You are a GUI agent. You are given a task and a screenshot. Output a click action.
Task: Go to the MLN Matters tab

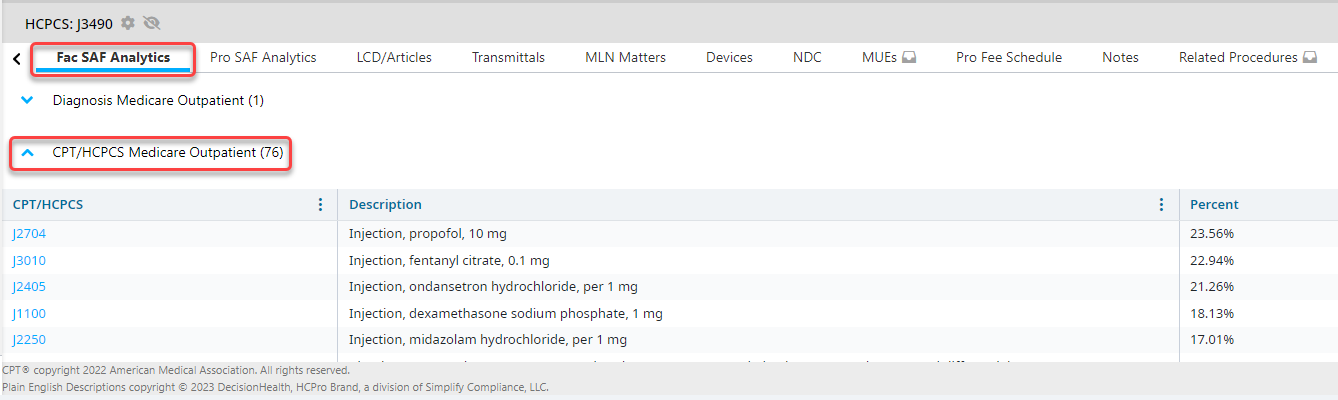coord(625,58)
